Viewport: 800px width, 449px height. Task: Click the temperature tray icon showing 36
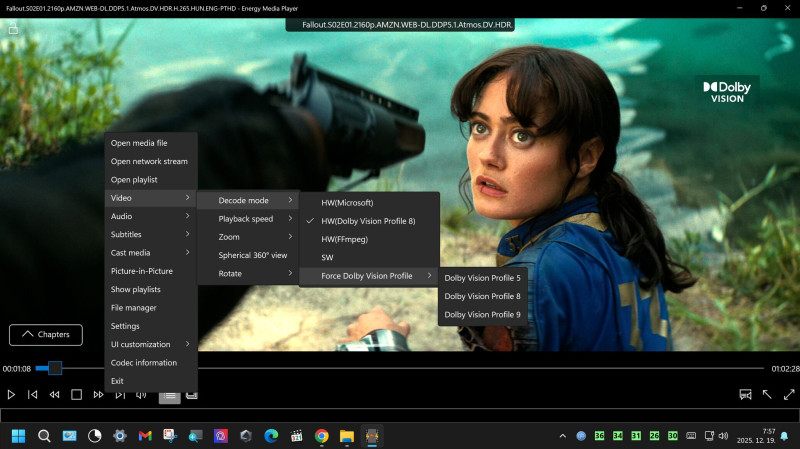point(599,436)
